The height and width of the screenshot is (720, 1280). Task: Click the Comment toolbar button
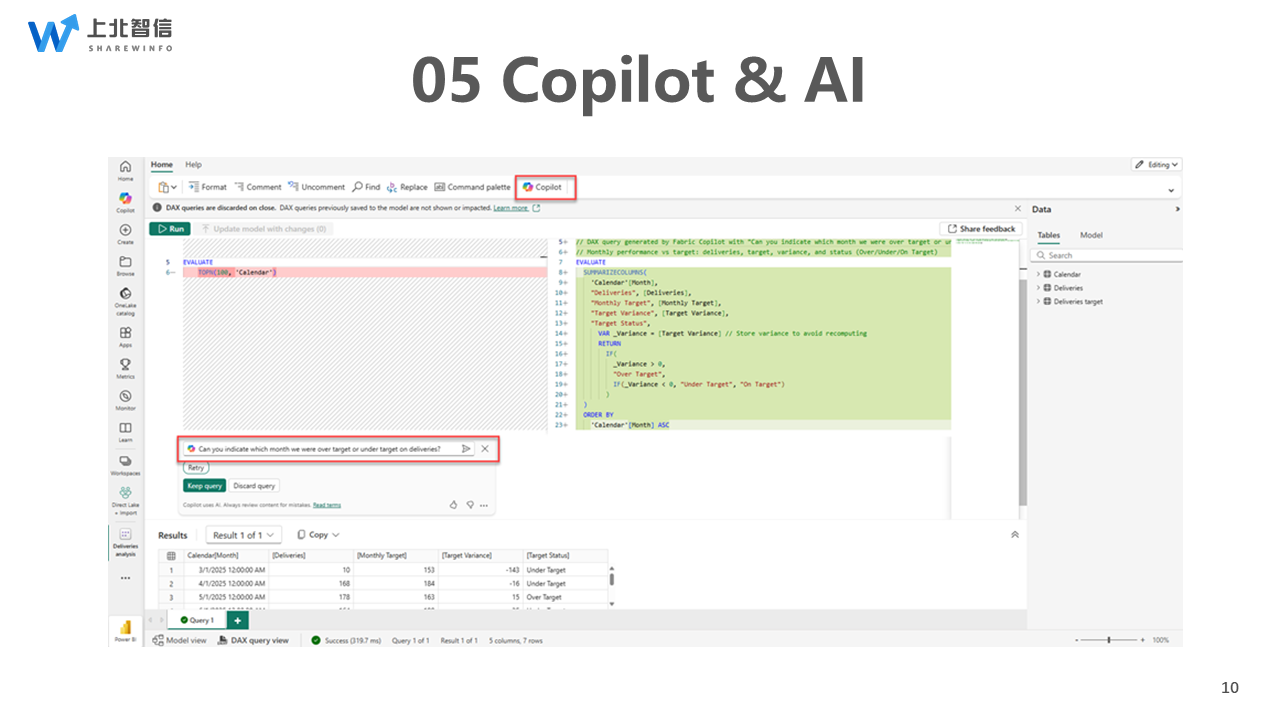click(x=258, y=187)
